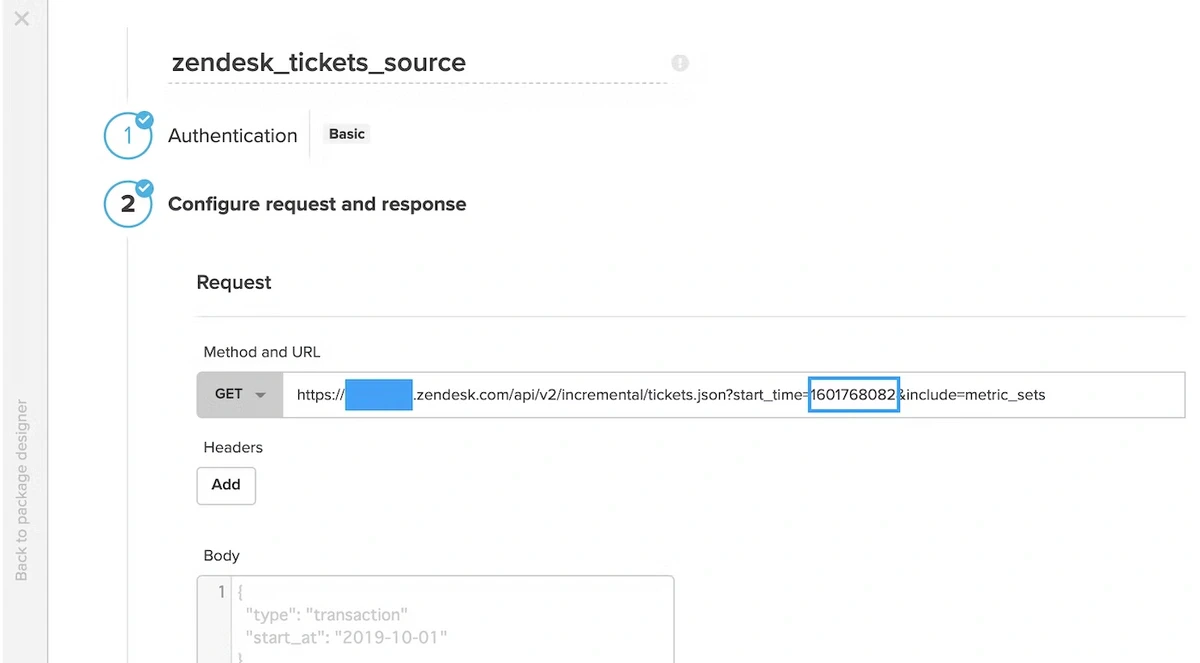Click into the Body code editor
The image size is (1200, 663).
(x=435, y=619)
